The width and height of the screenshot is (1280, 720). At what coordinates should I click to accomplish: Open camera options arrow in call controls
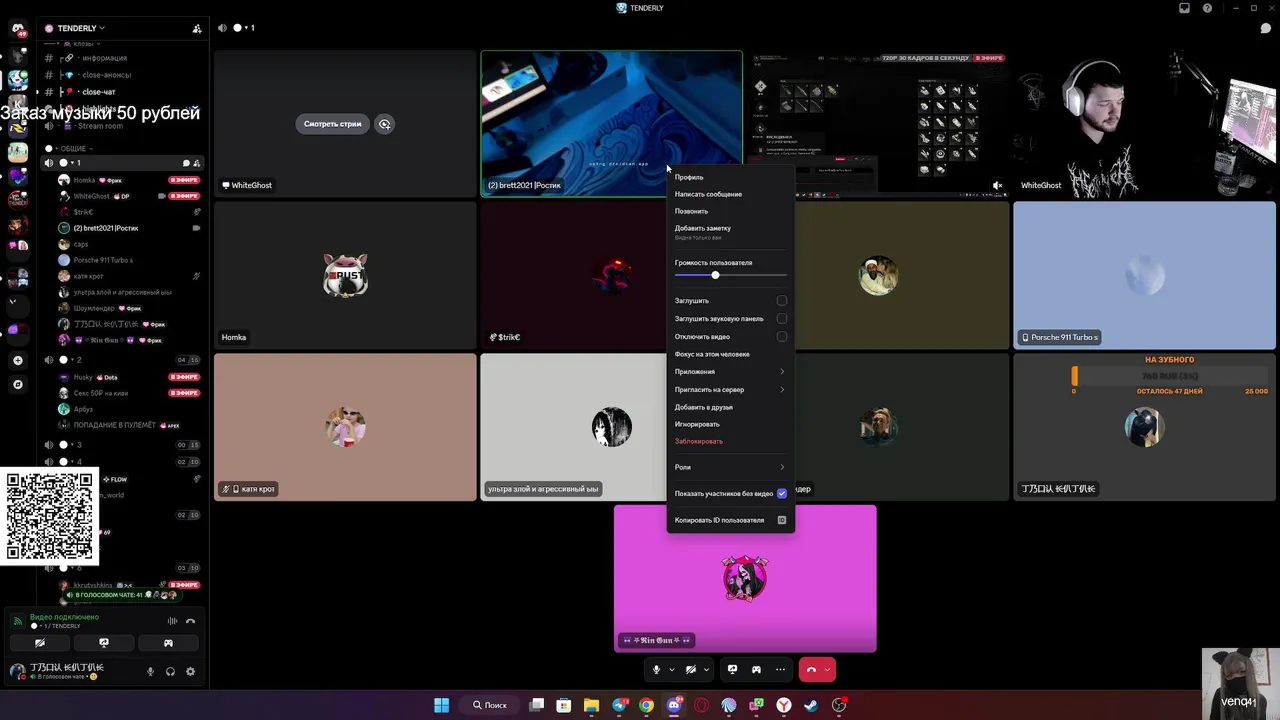coord(706,670)
